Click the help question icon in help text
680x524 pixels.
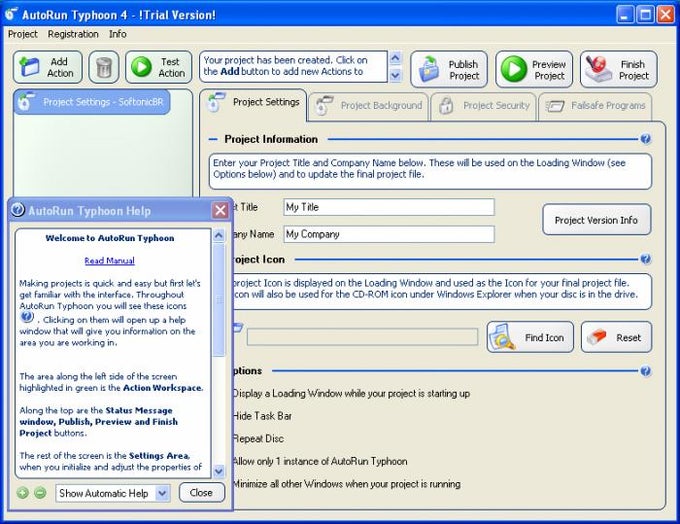pyautogui.click(x=26, y=317)
